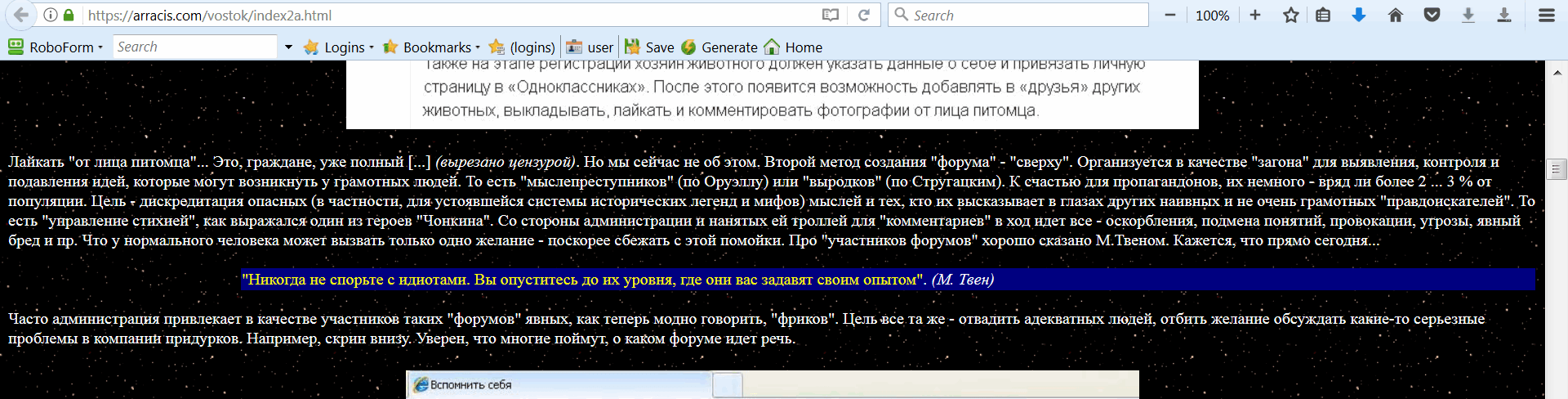
Task: Toggle Reader View icon in address bar
Action: coord(830,15)
